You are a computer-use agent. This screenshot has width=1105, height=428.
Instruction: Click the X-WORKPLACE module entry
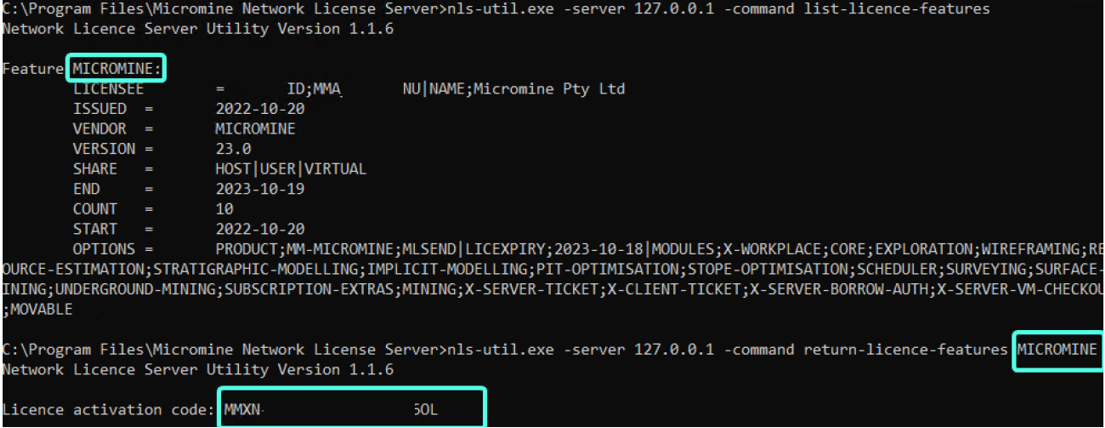pos(773,250)
